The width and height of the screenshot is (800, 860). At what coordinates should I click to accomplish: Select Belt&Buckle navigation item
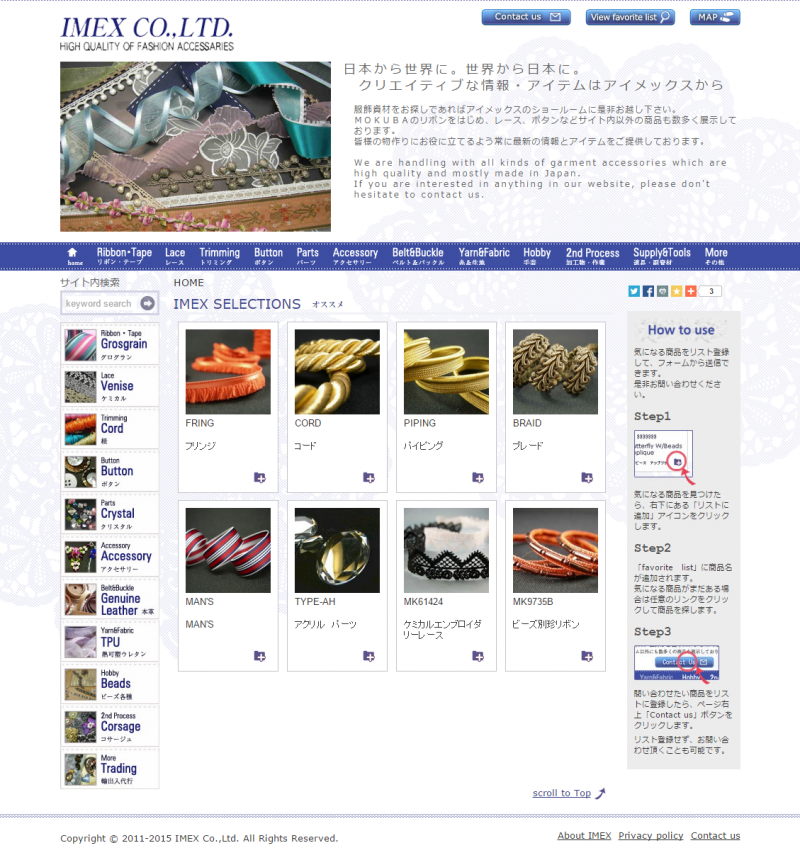click(418, 256)
